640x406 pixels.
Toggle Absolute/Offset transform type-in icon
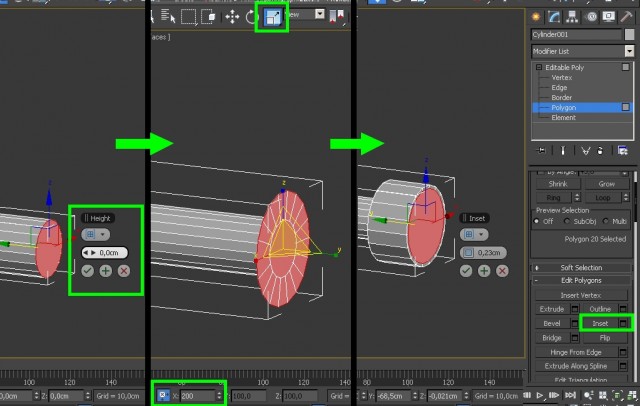click(163, 395)
